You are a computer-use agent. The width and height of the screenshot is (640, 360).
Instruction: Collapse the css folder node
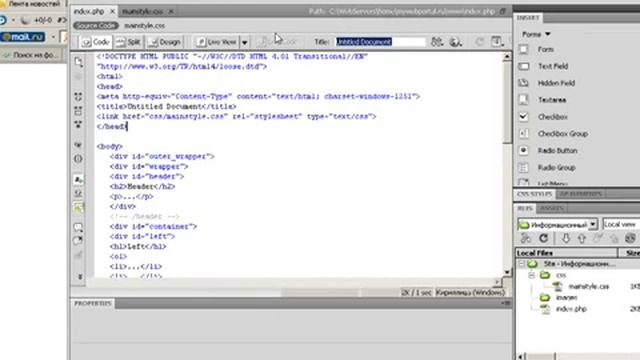531,275
